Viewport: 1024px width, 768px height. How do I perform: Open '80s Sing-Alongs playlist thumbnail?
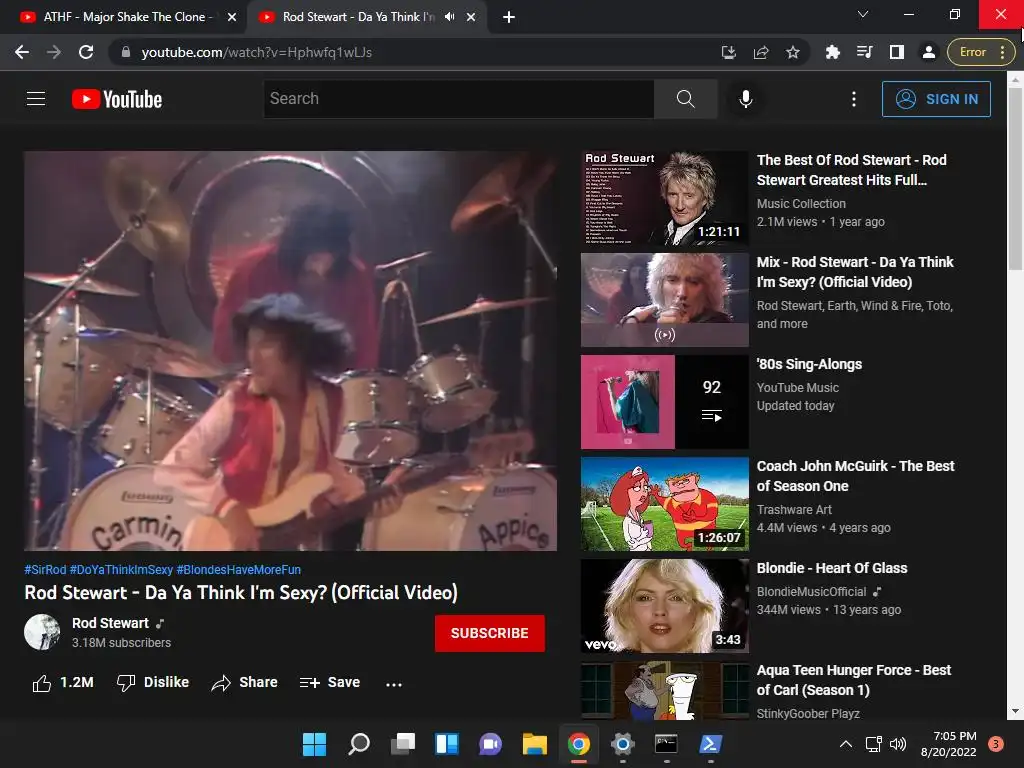[x=664, y=402]
